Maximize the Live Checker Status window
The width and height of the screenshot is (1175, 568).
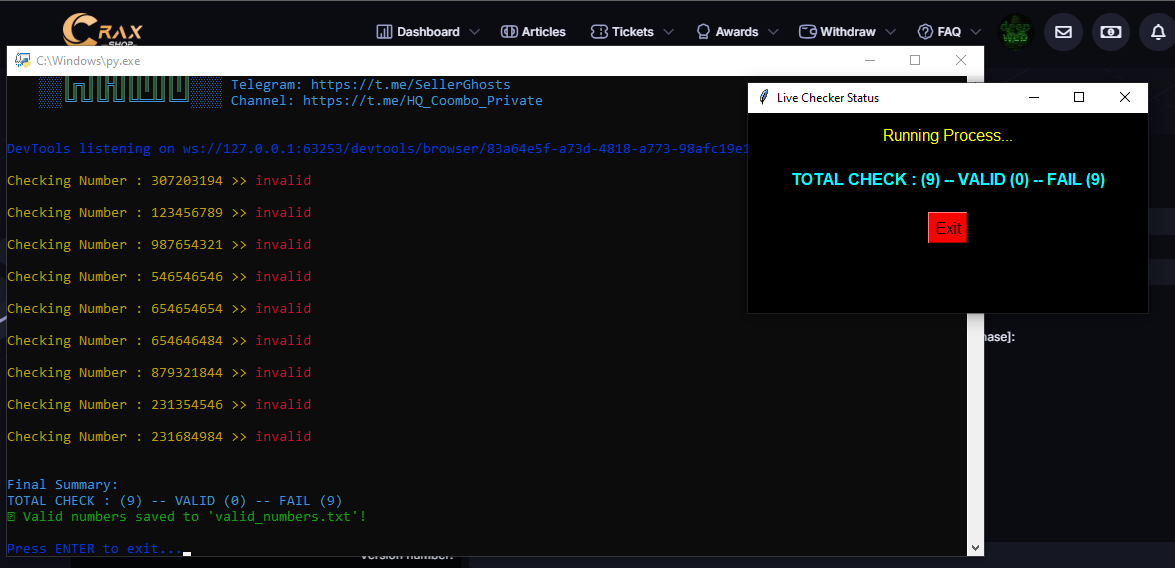(x=1079, y=97)
